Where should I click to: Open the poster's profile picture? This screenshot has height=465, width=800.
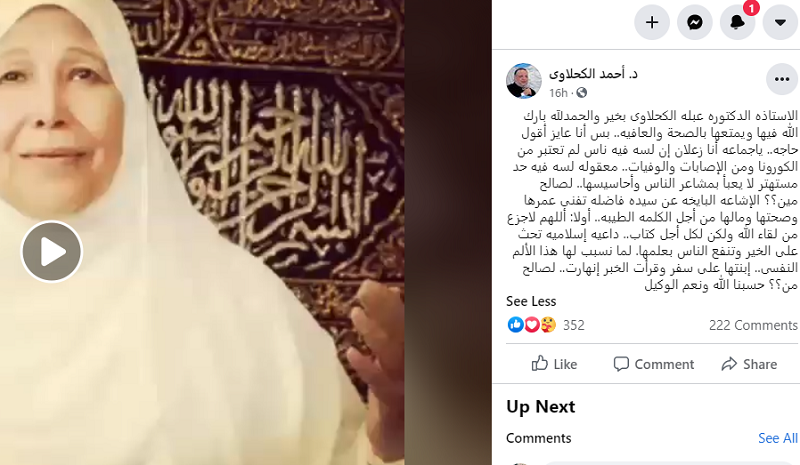pos(523,81)
